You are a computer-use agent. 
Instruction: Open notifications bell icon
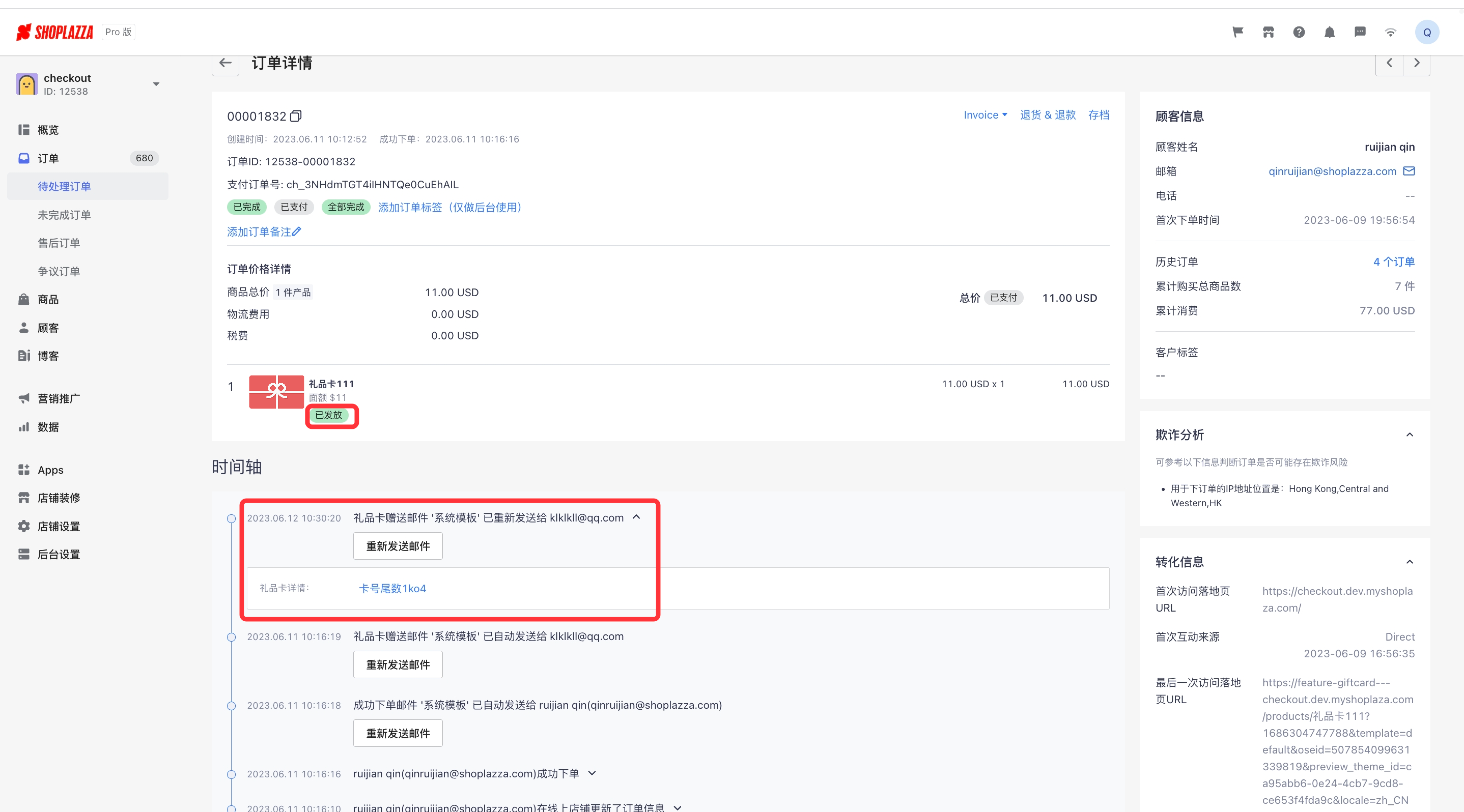tap(1329, 32)
